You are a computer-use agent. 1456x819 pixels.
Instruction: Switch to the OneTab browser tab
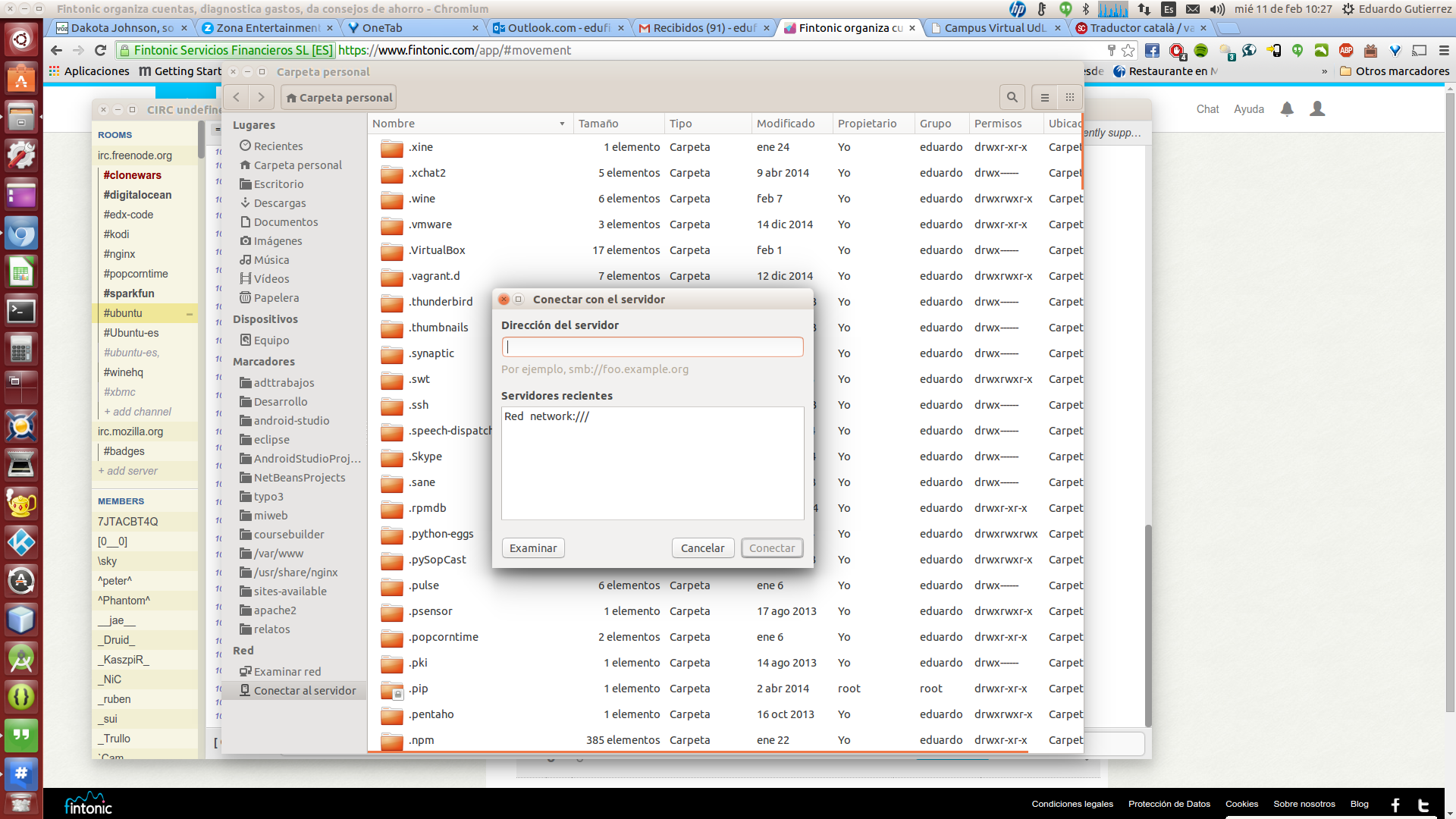tap(413, 28)
